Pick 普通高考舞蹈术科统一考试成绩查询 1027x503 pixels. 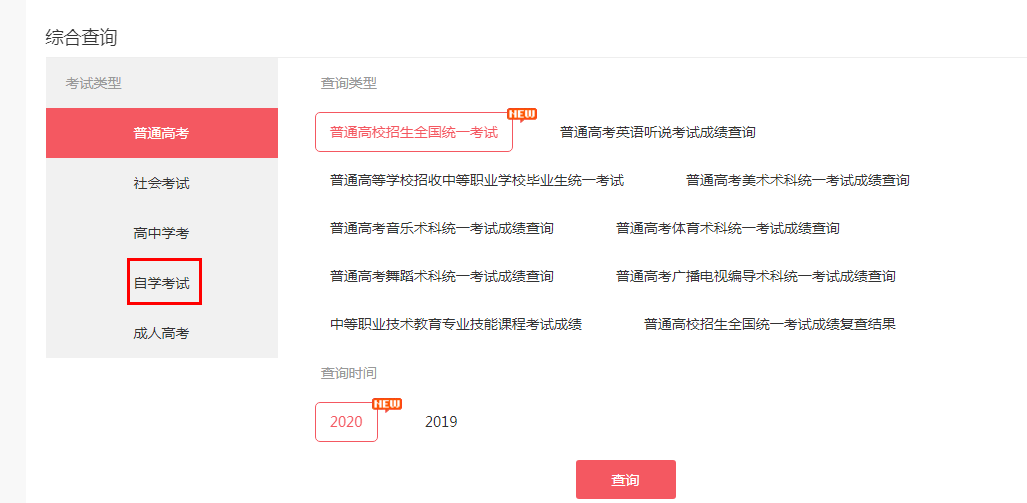441,276
